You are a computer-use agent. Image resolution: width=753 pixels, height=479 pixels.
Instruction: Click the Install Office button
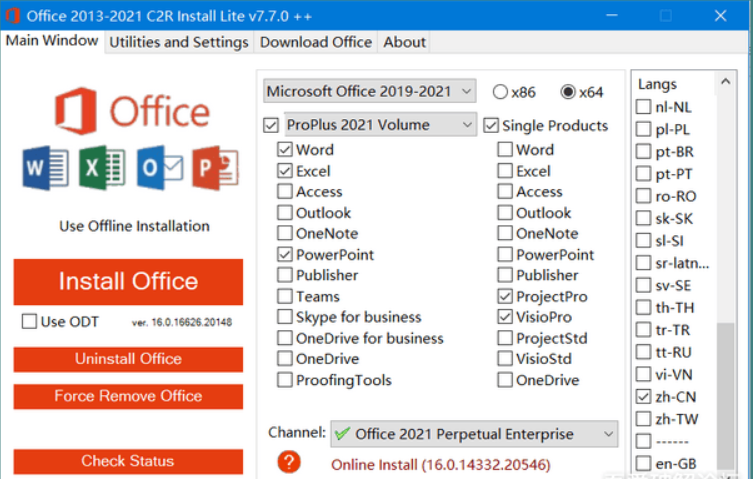click(x=128, y=282)
